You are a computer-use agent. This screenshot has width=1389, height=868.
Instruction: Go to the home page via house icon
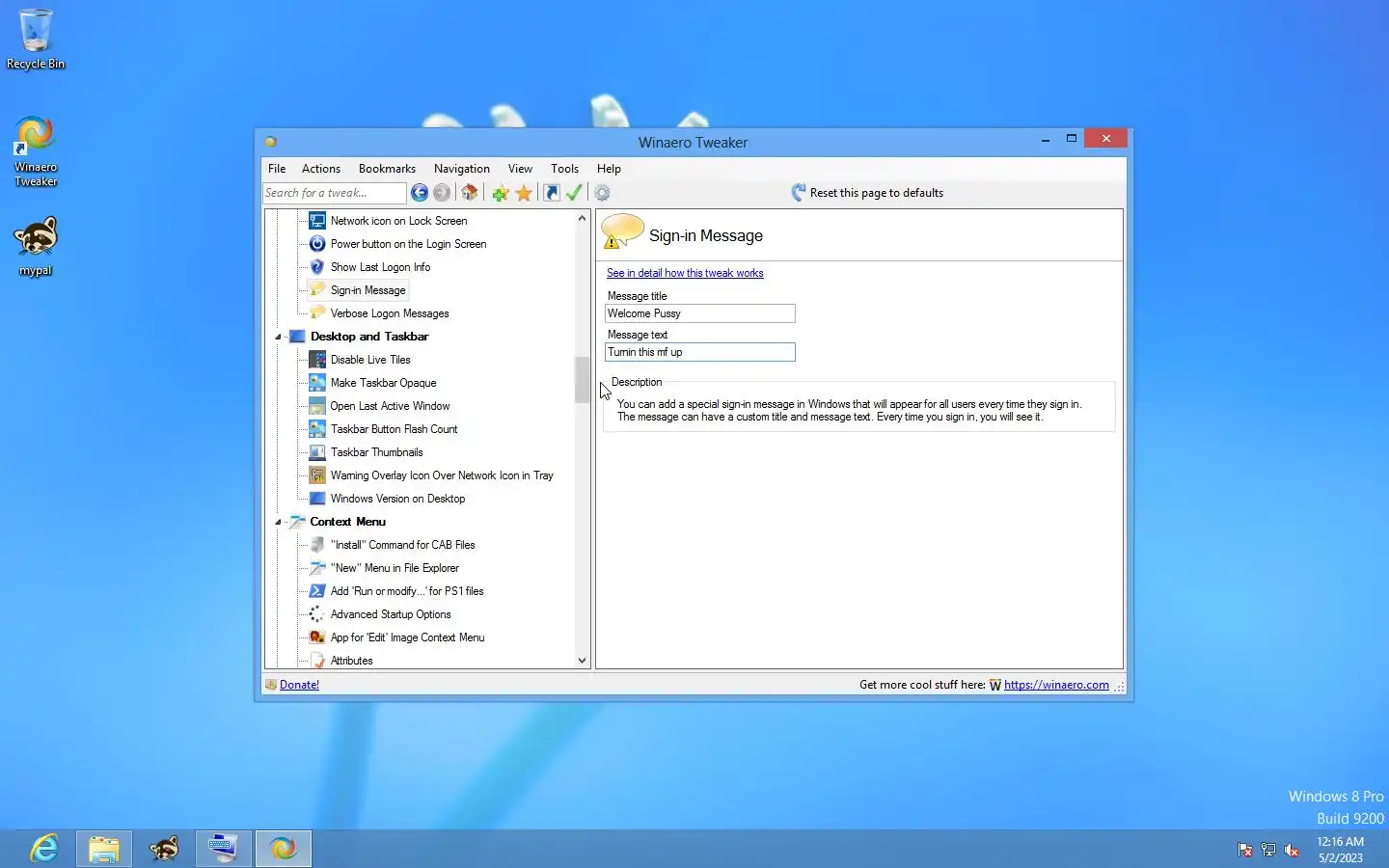pos(470,193)
